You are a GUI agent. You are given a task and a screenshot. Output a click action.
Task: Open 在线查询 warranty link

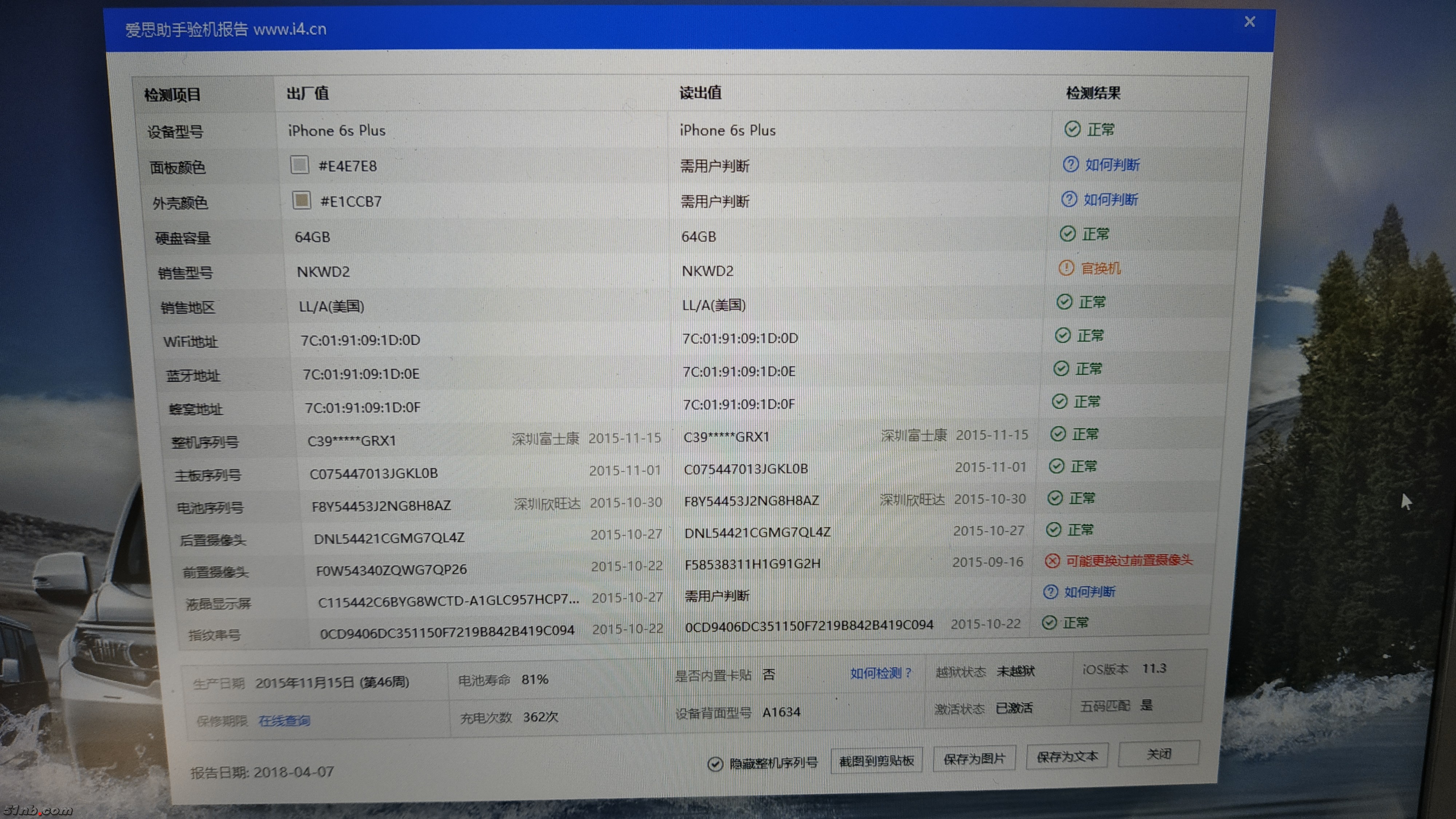284,721
